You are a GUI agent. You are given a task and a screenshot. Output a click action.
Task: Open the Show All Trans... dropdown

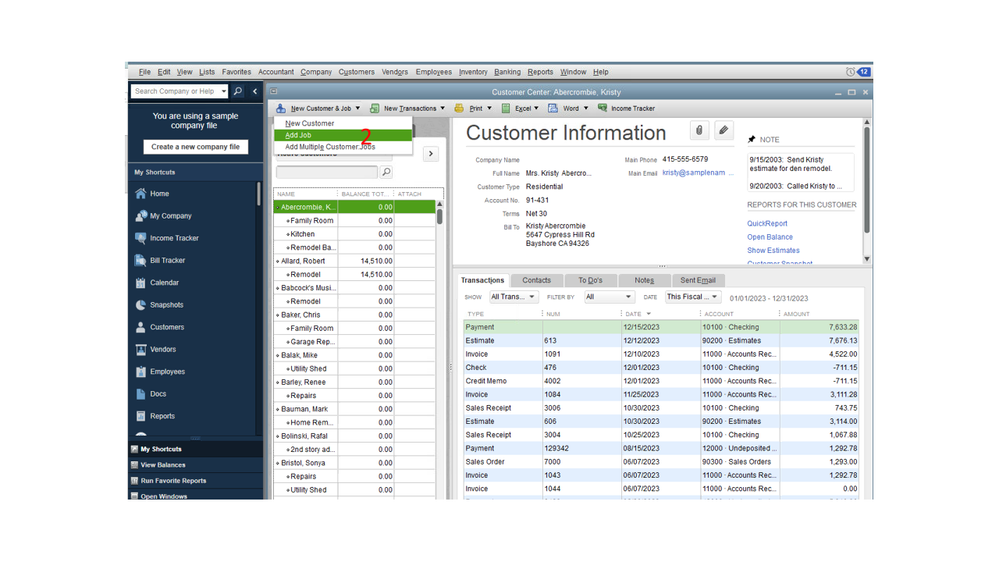[x=514, y=297]
